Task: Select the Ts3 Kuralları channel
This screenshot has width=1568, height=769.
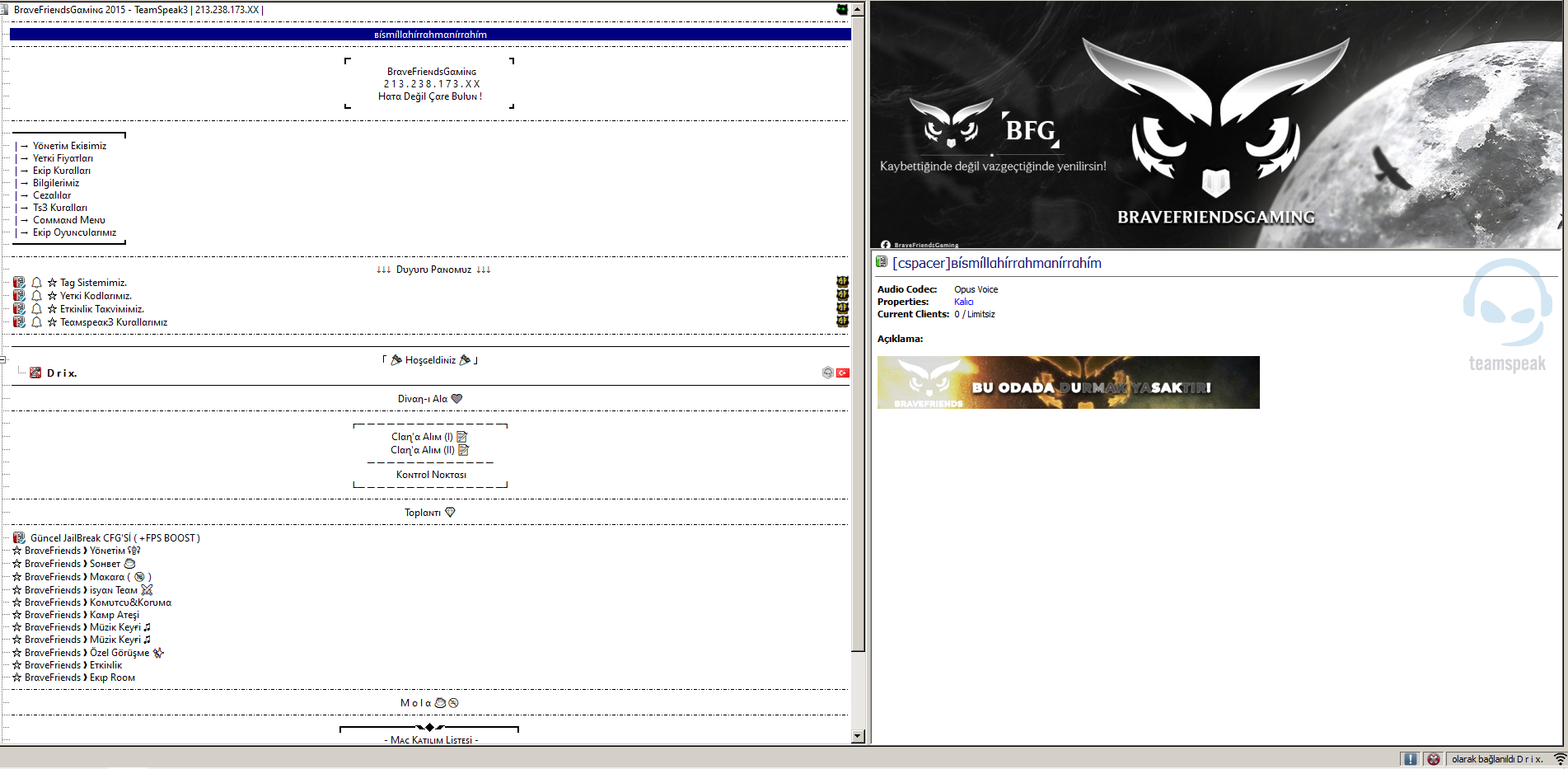Action: coord(60,208)
